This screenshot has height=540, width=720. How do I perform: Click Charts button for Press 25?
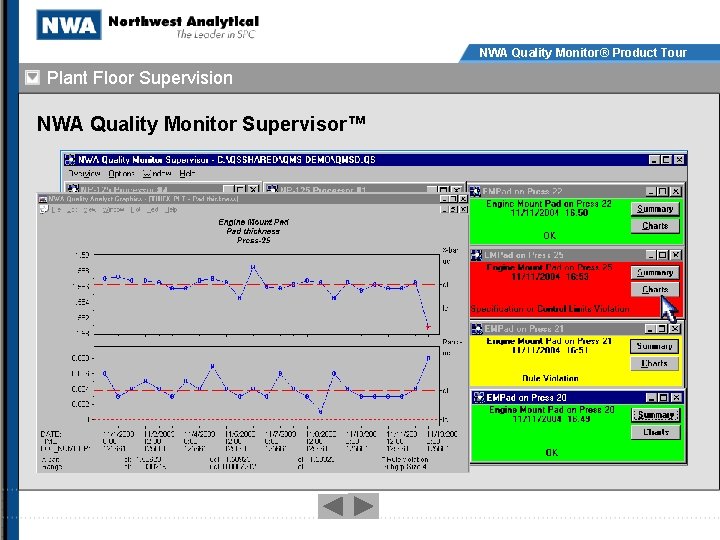[655, 289]
